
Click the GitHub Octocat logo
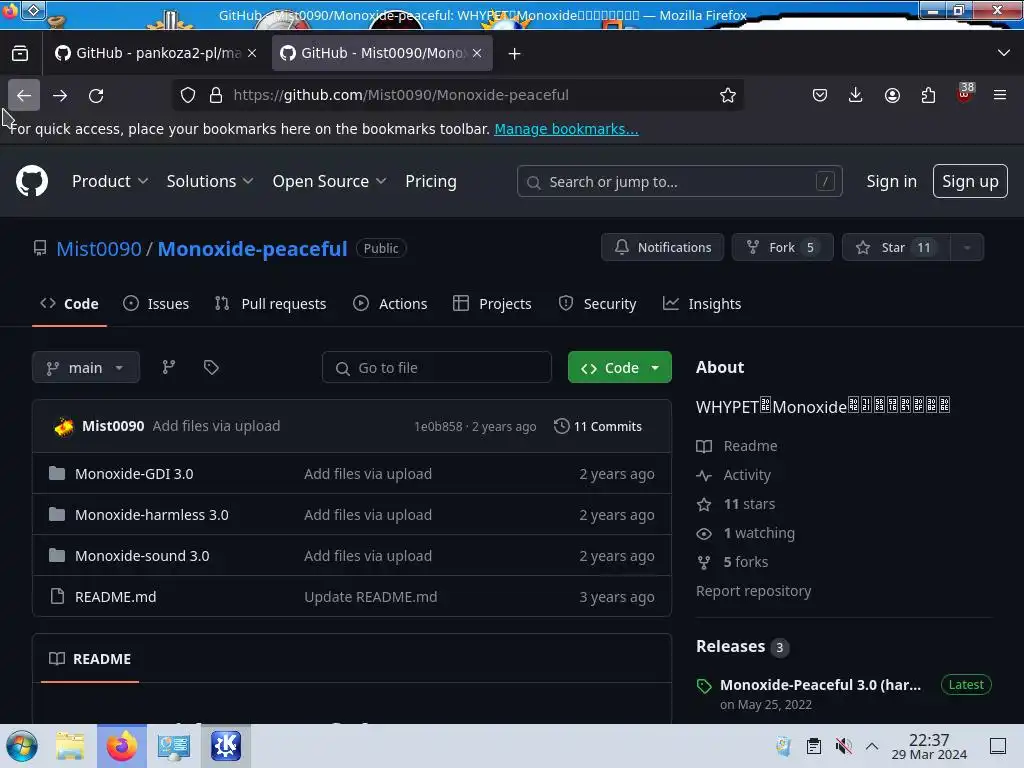(x=32, y=181)
